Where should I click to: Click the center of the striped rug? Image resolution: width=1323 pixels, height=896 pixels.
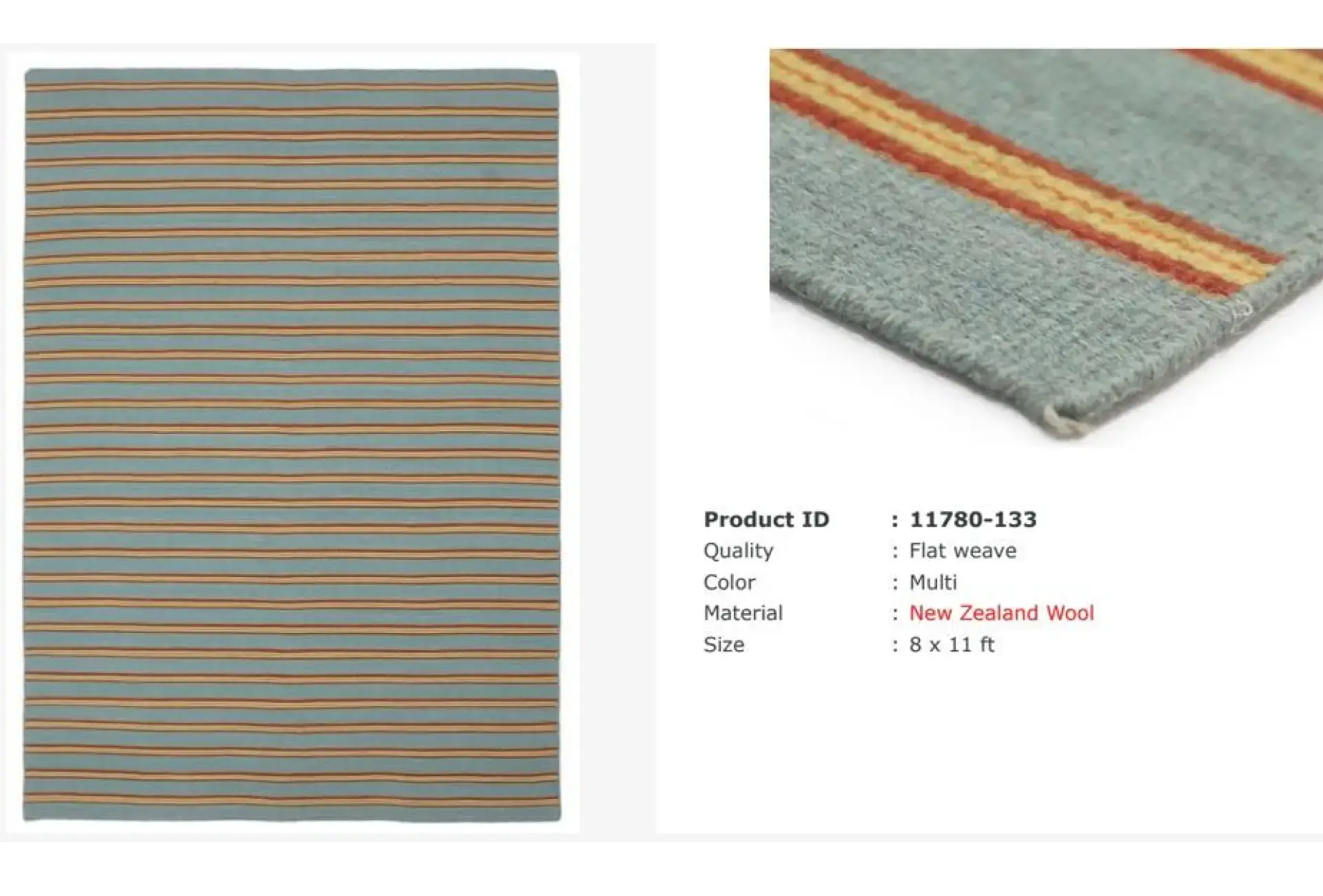292,445
